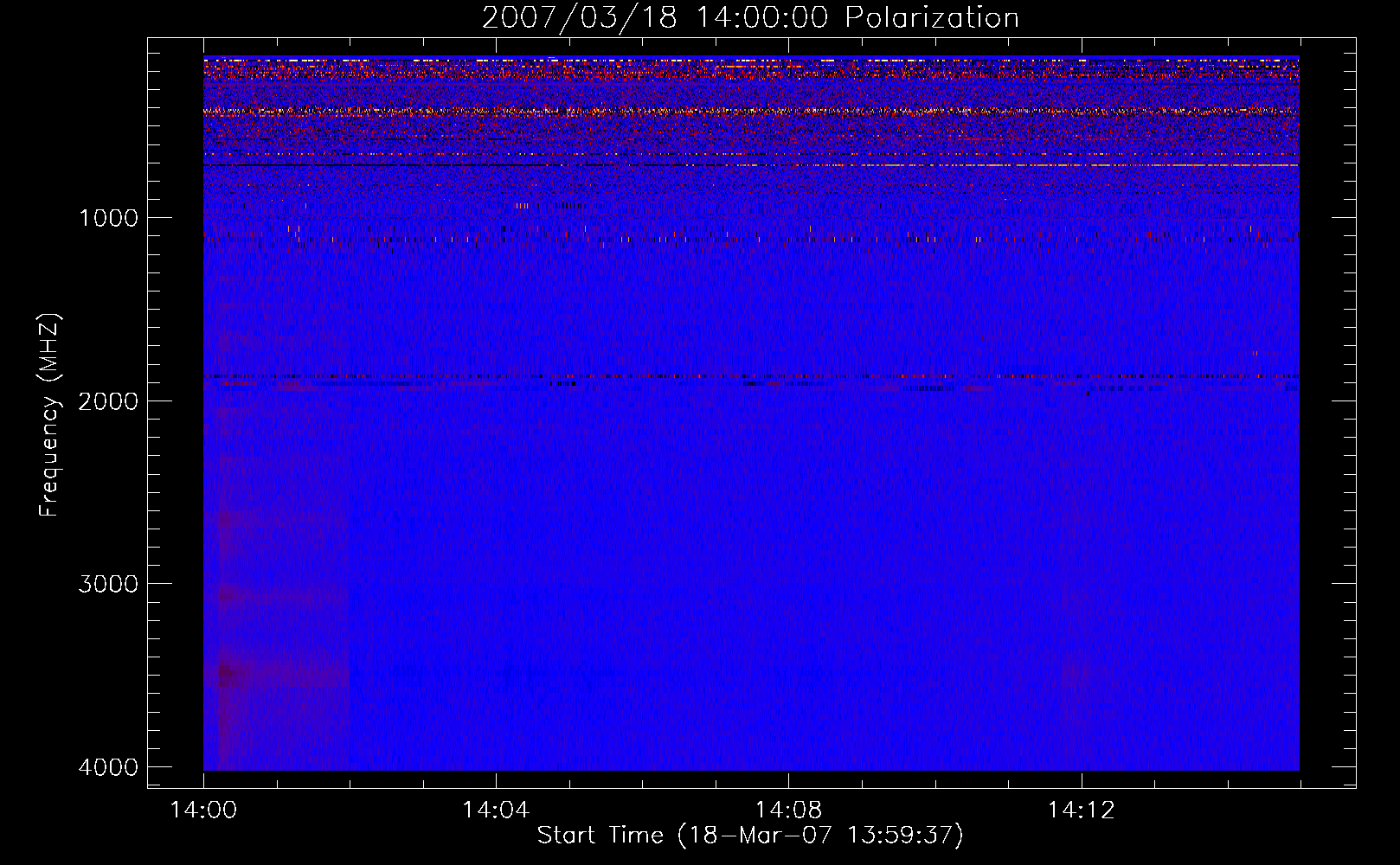The width and height of the screenshot is (1400, 865).
Task: Click the 14:04 time tick label
Action: tap(496, 811)
